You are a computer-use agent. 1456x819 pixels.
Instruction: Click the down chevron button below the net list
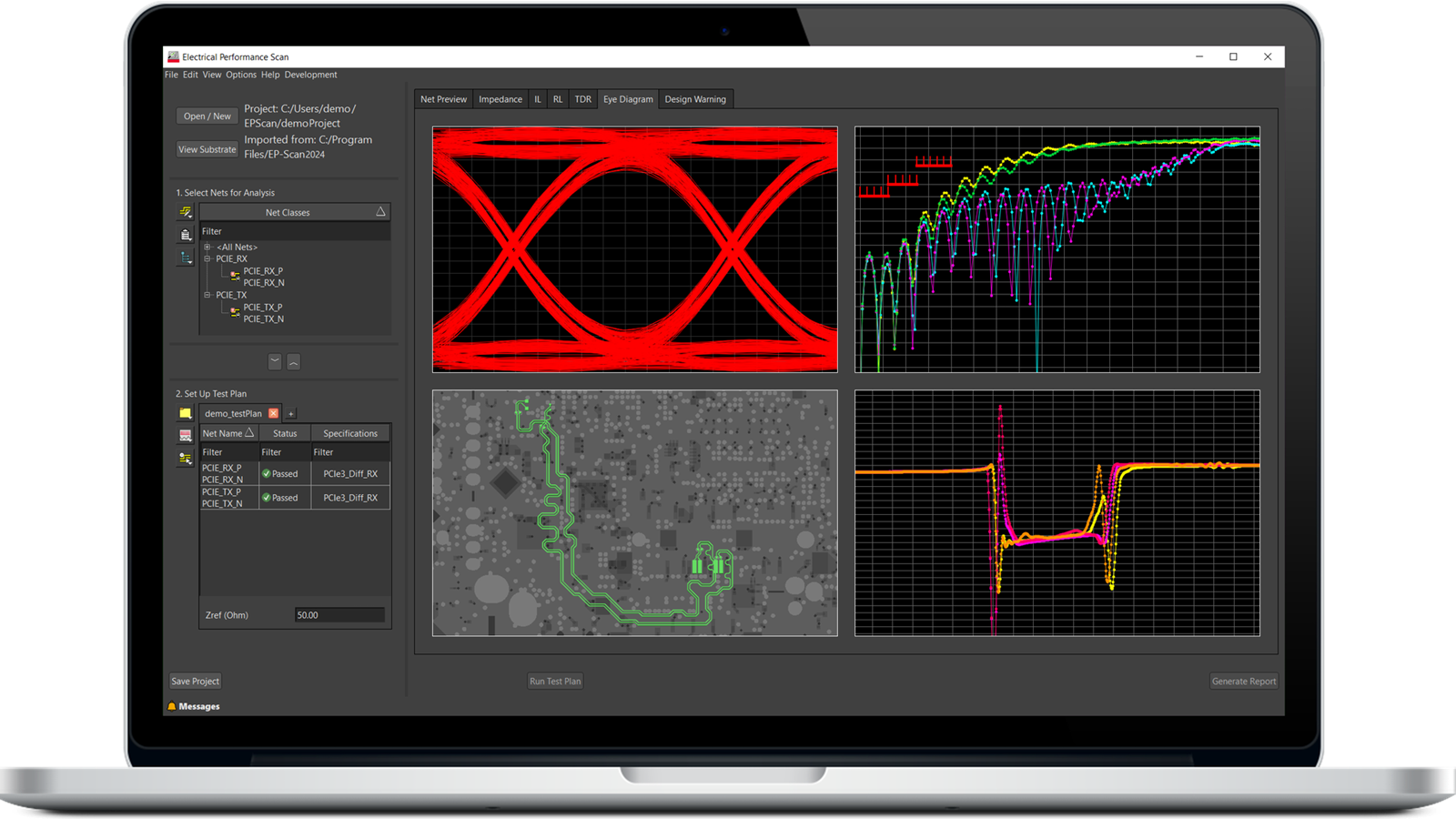tap(275, 361)
